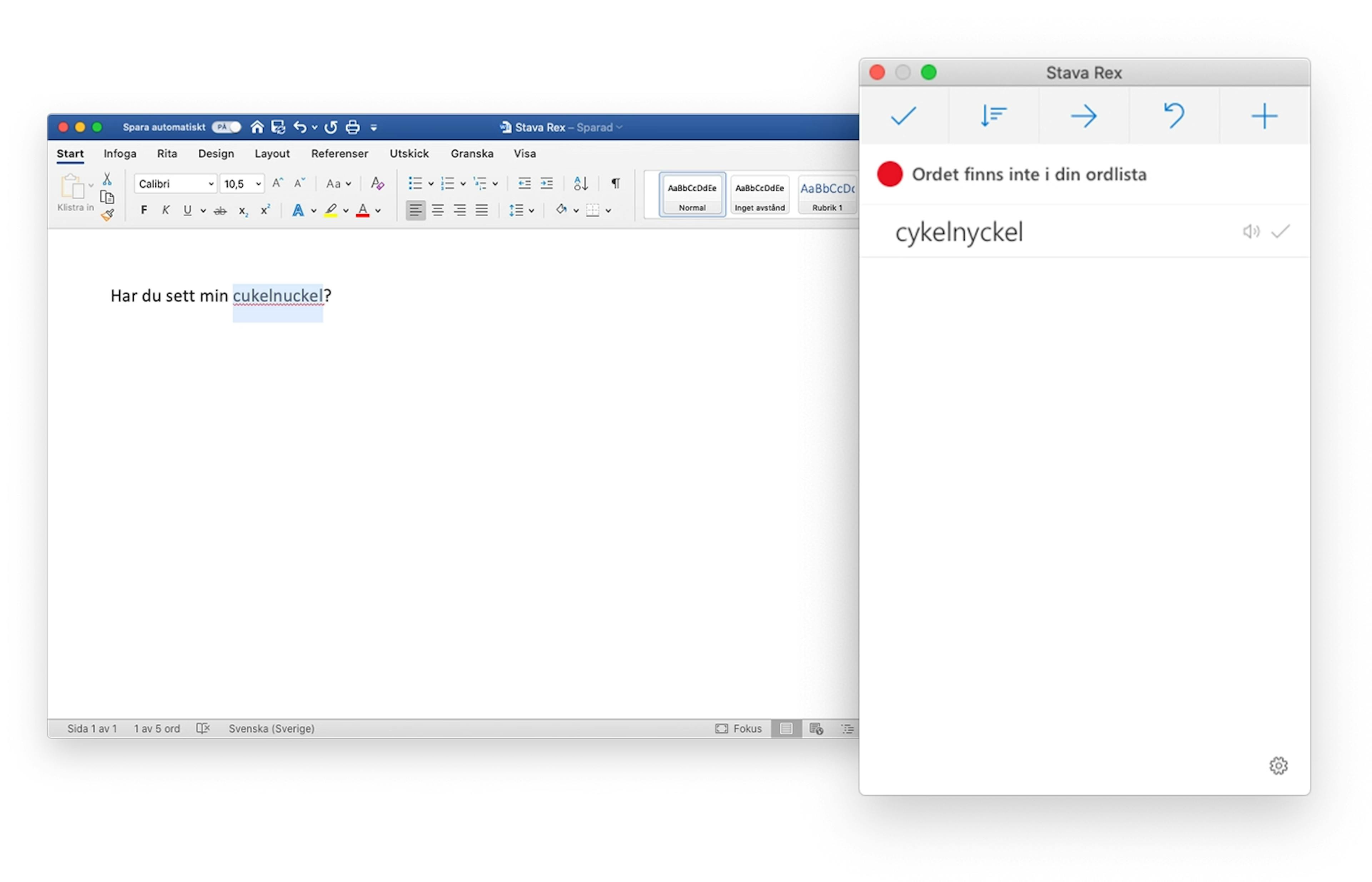Screen dimensions: 1372x882
Task: Click the Home icon in Word title bar
Action: click(x=257, y=127)
